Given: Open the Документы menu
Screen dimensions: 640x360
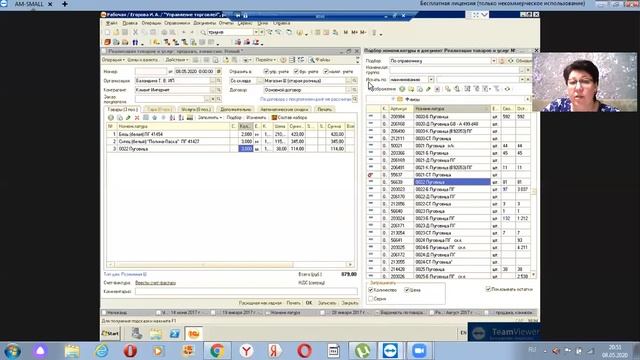Looking at the screenshot, I should tap(204, 23).
